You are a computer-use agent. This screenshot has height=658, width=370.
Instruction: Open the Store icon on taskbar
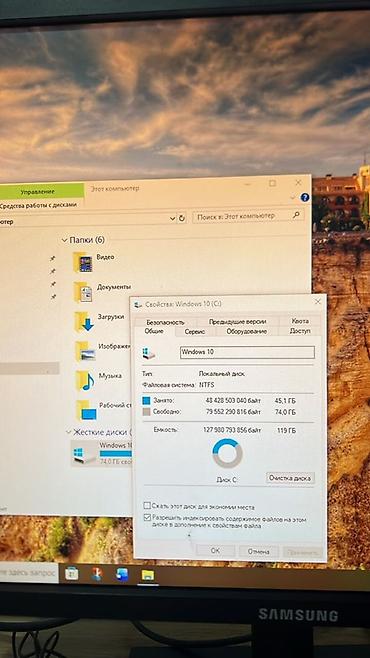[72, 574]
